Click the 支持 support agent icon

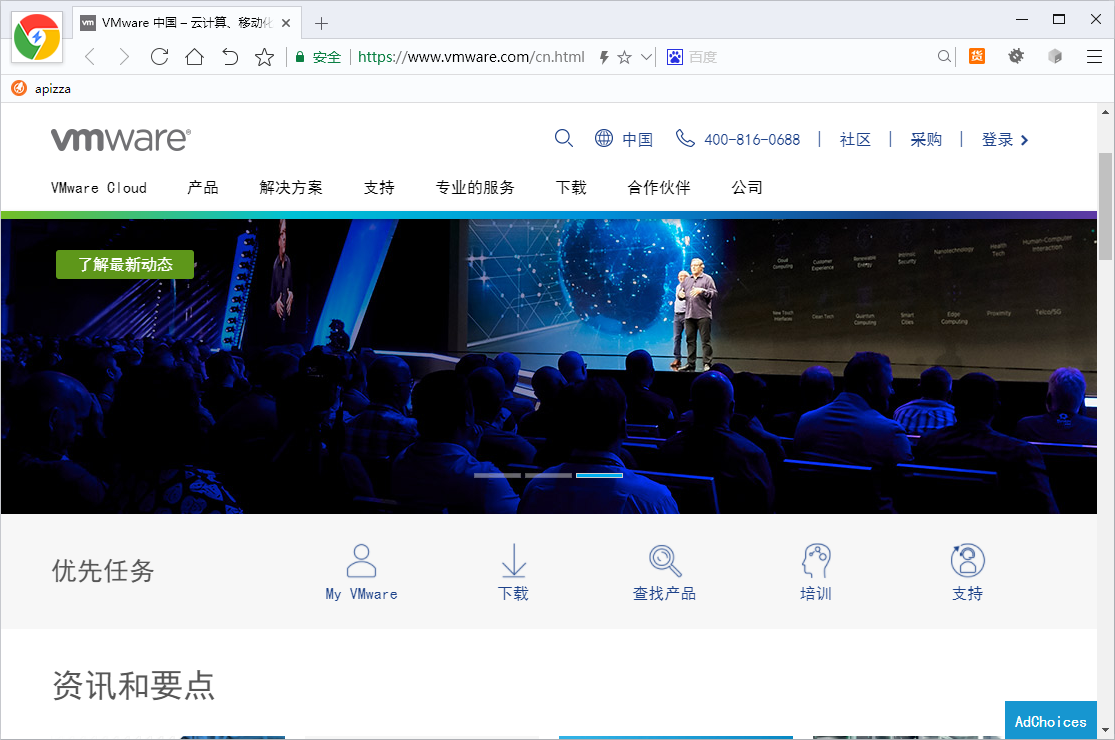[x=967, y=561]
